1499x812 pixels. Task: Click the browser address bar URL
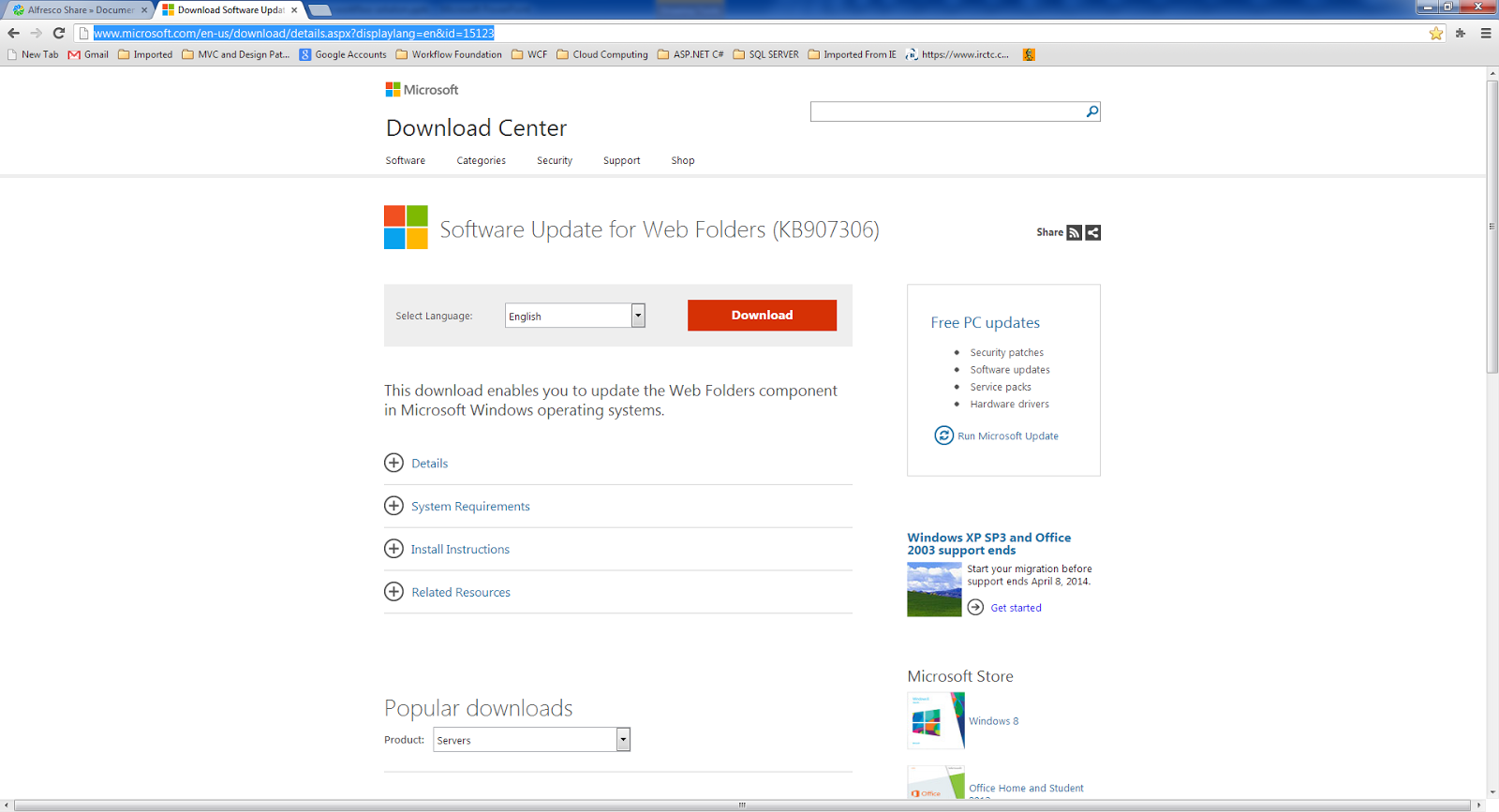(293, 33)
